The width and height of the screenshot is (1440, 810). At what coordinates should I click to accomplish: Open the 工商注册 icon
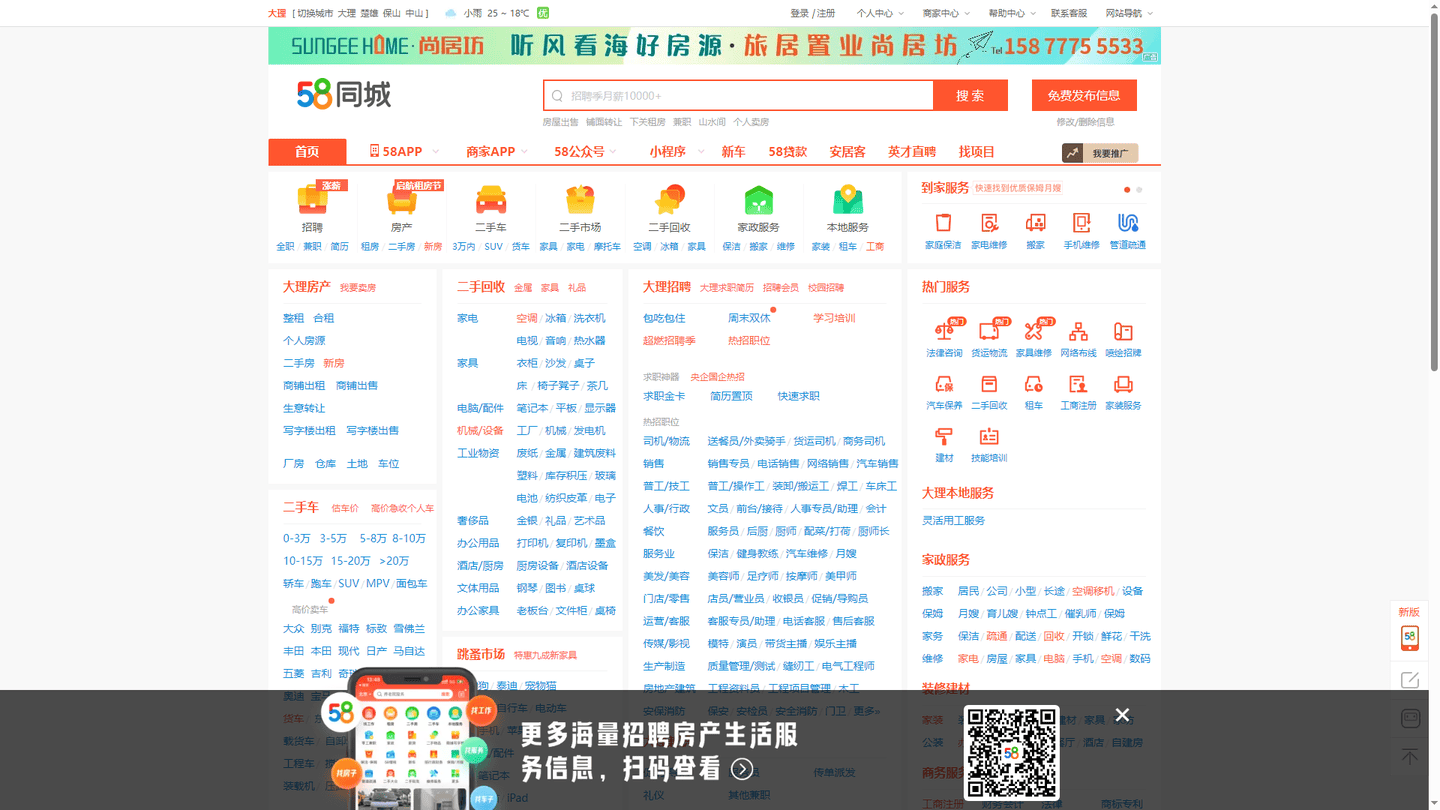click(1078, 384)
